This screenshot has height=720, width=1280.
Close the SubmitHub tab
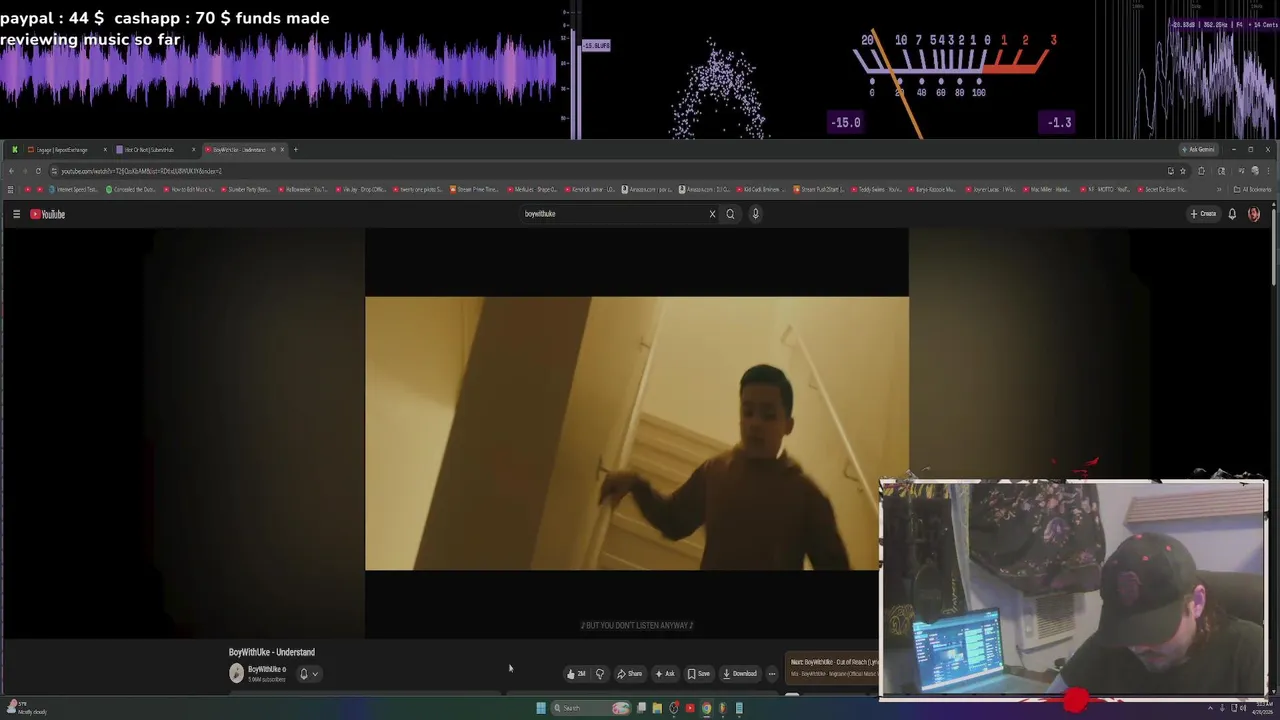click(x=193, y=150)
